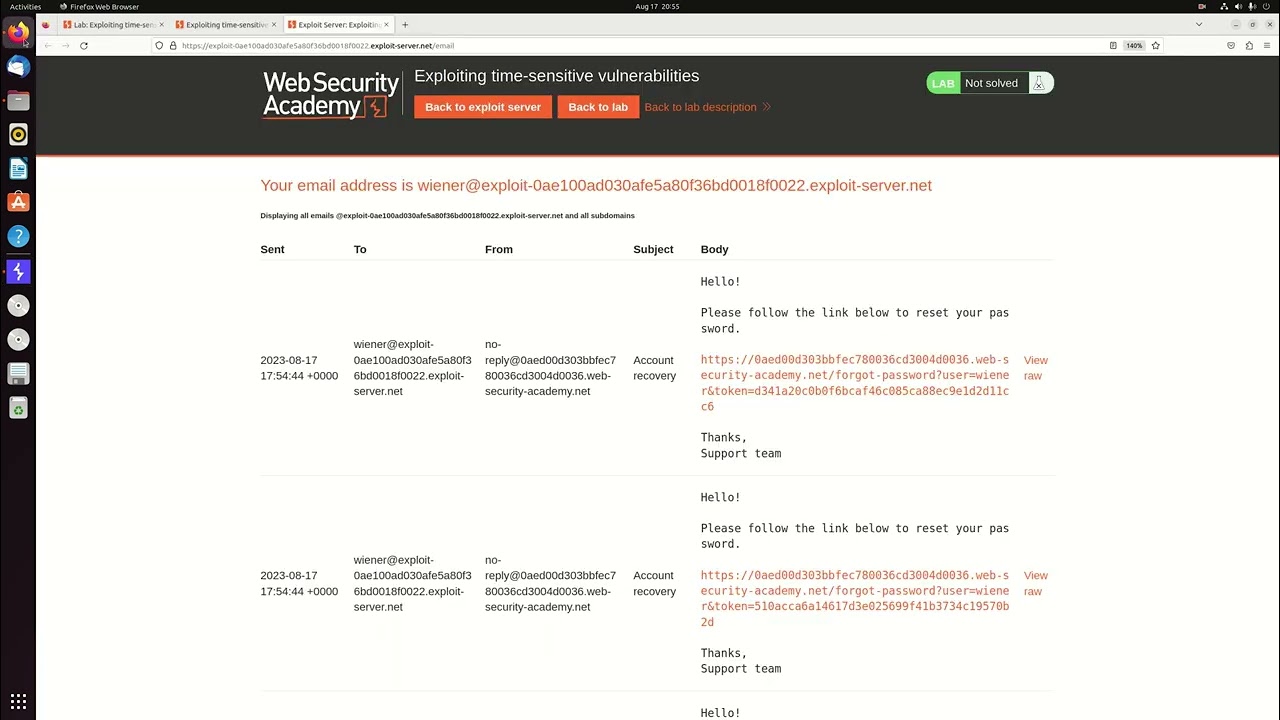Viewport: 1280px width, 720px height.
Task: Click 'View raw' for the first email
Action: pyautogui.click(x=1035, y=368)
